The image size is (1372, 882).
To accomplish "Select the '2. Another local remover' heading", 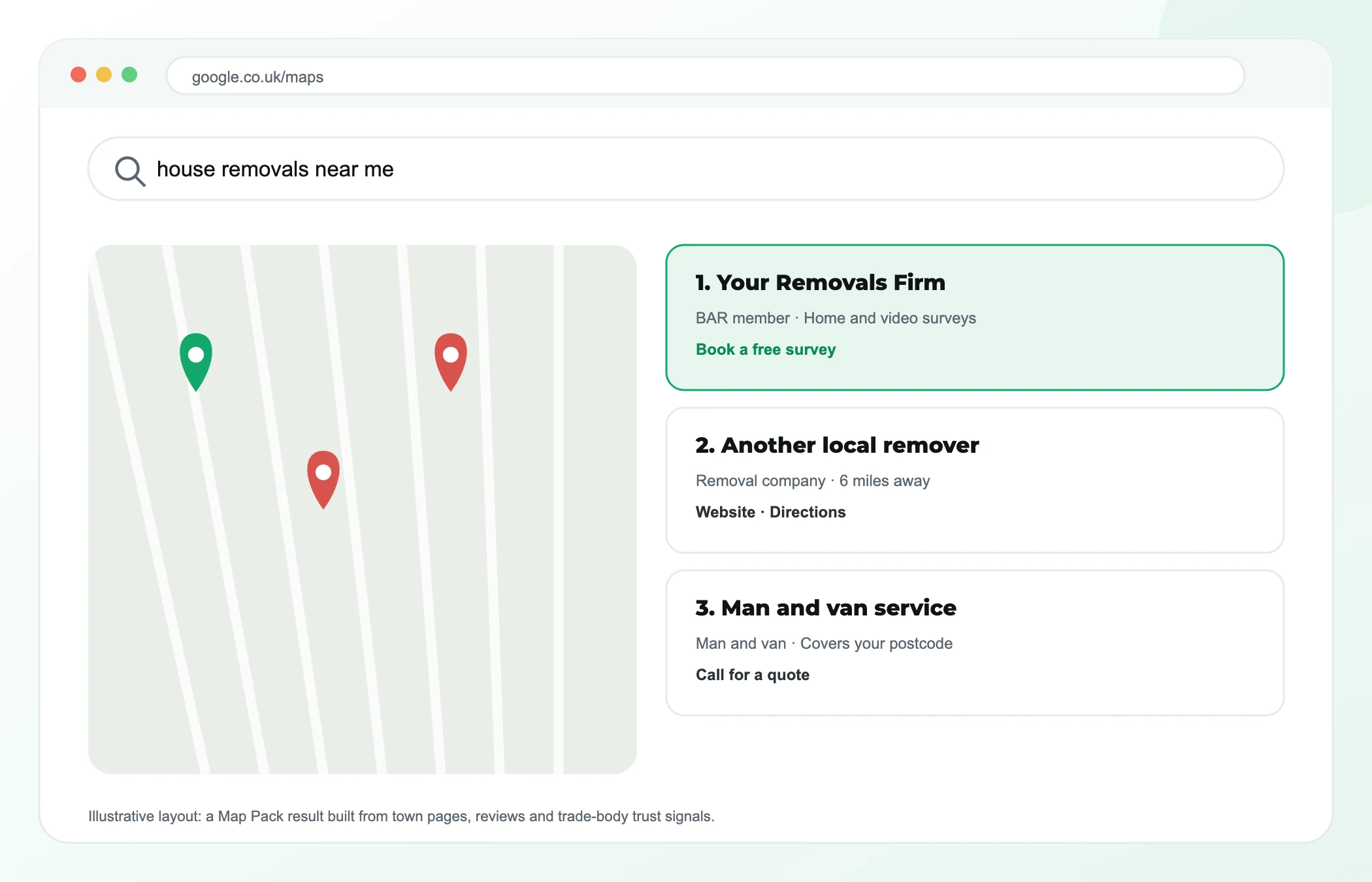I will click(838, 445).
